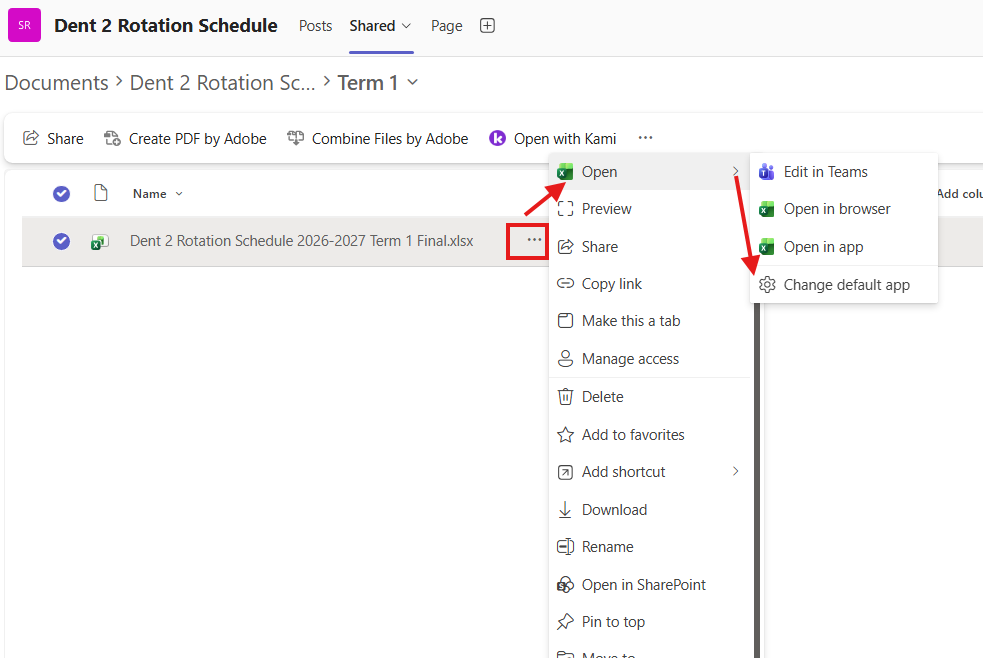Deselect the Dent 2 Rotation Schedule file checkbox
The image size is (983, 658).
click(x=61, y=241)
